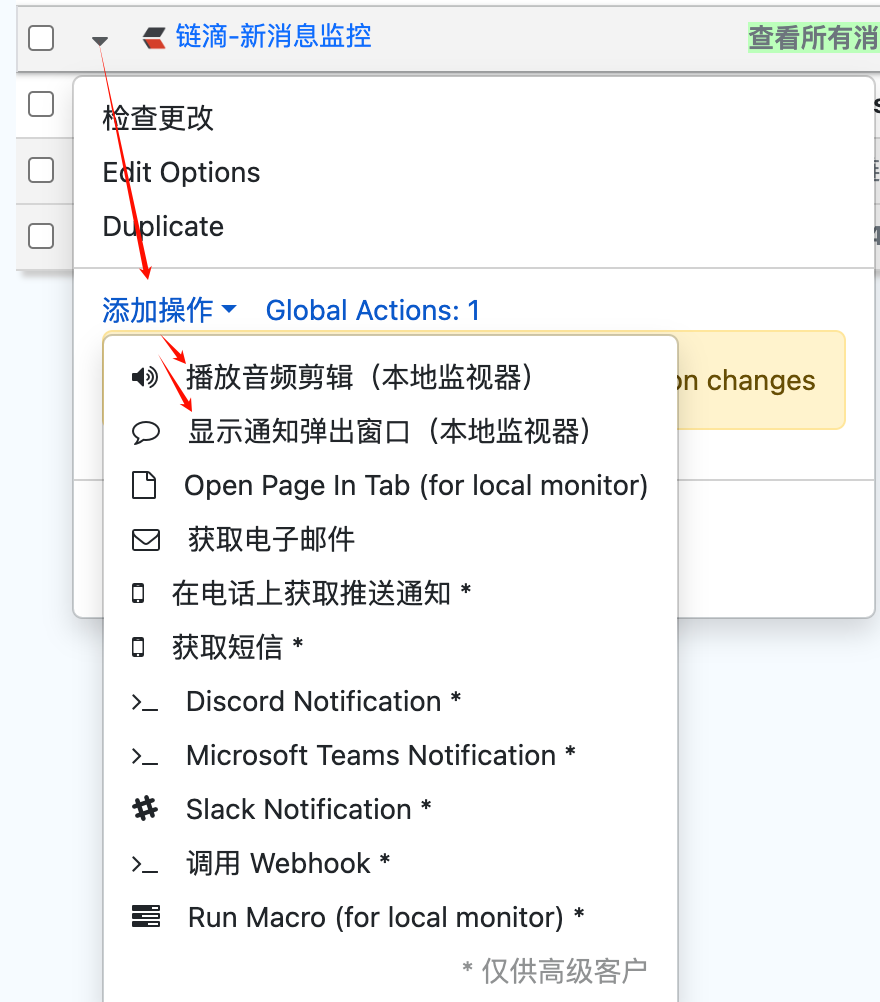Choose 检查更改 from the menu
Viewport: 880px width, 1002px height.
[158, 118]
